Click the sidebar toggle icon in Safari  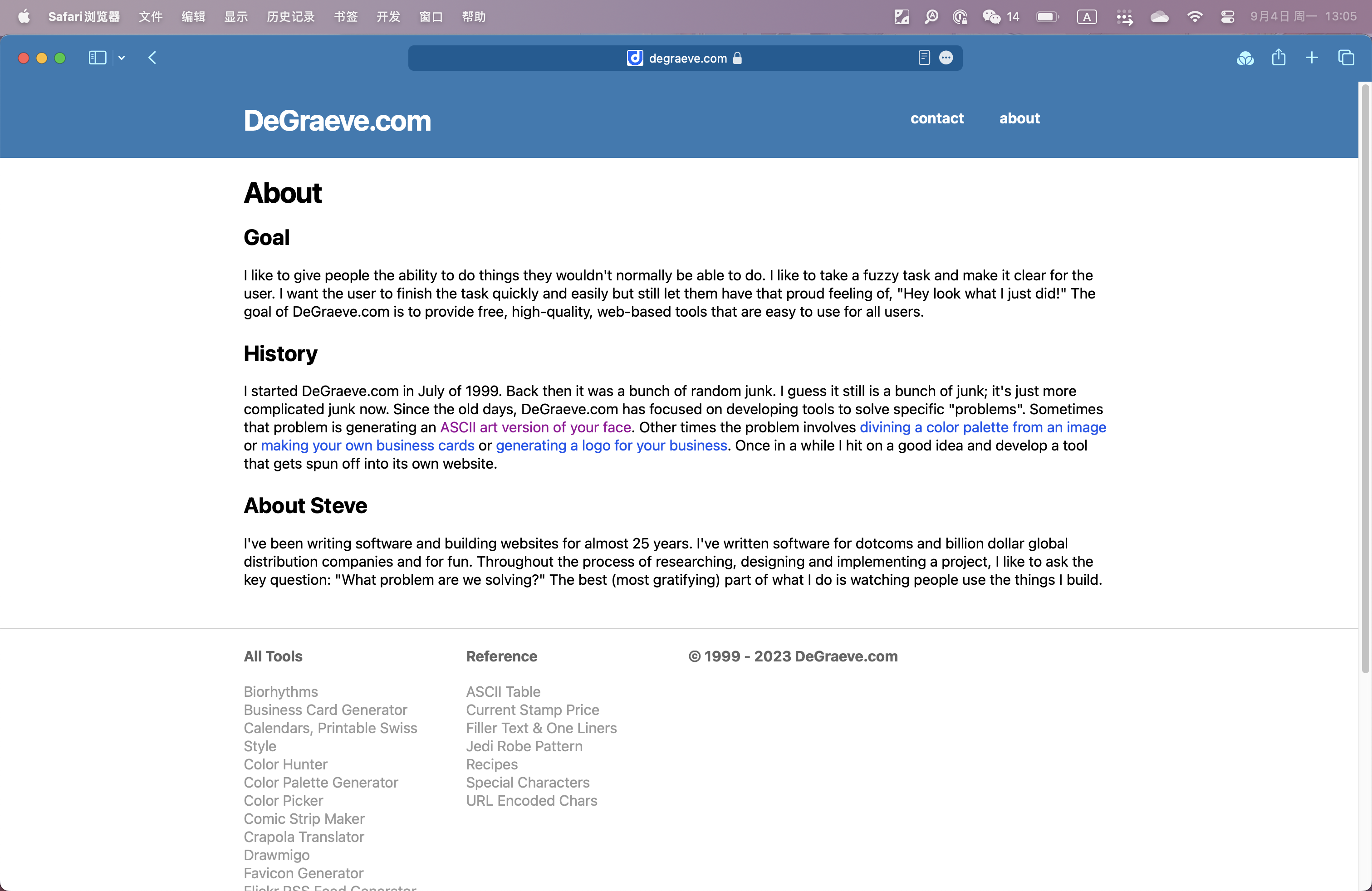pyautogui.click(x=97, y=57)
